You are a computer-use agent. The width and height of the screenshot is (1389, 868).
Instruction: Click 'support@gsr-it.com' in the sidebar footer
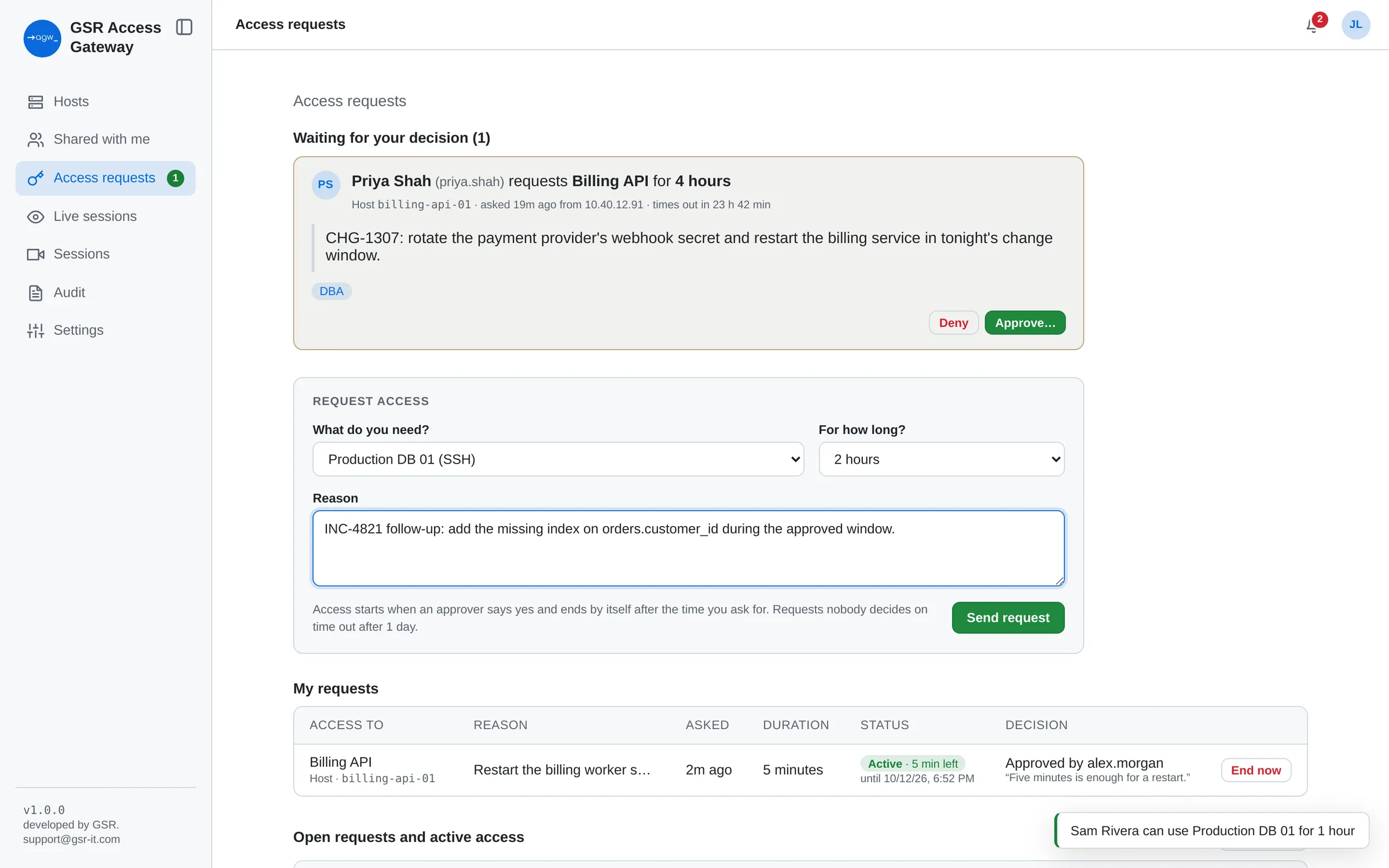pos(72,840)
